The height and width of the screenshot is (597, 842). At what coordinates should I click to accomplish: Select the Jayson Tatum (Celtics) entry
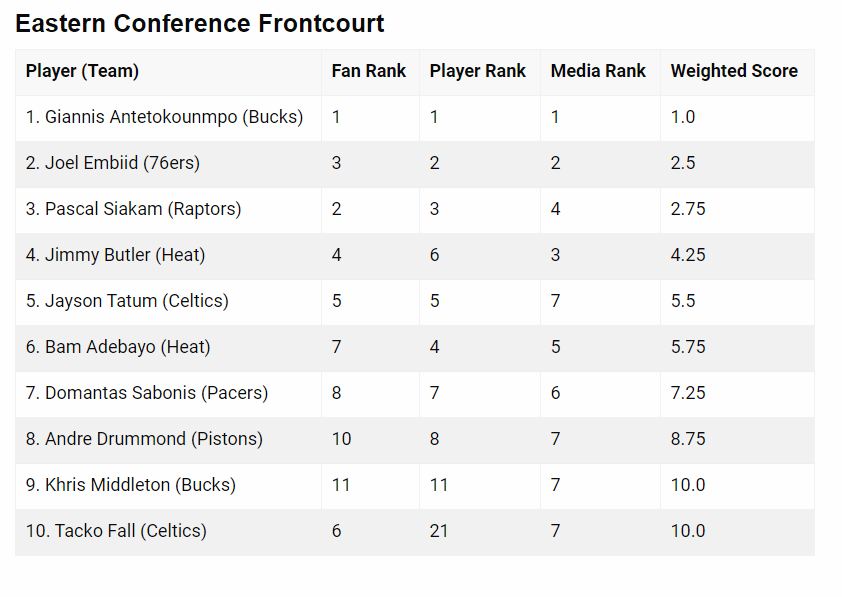(127, 301)
